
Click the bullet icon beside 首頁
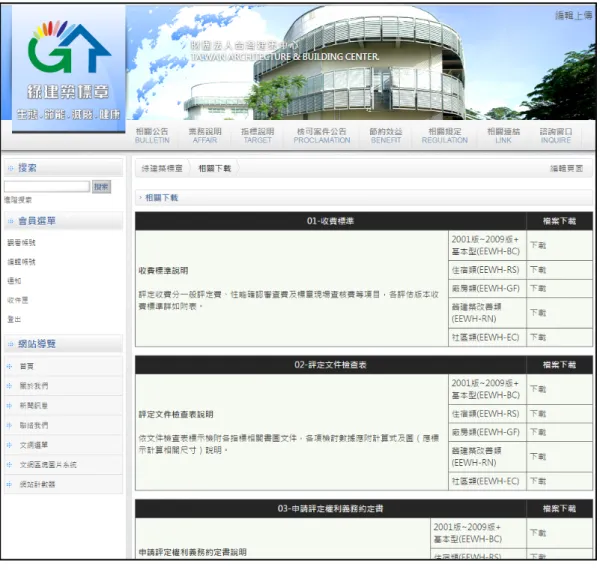coord(10,366)
